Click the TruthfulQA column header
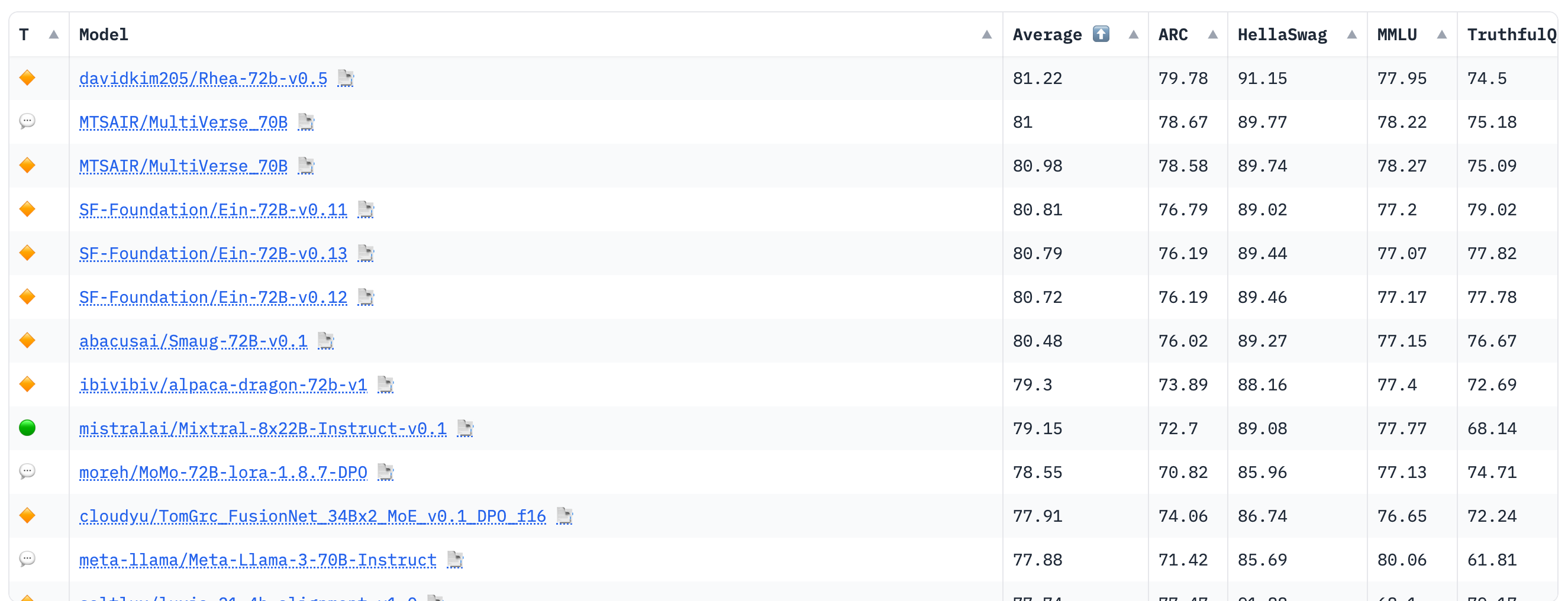Screen dimensions: 1568x601 [1510, 35]
